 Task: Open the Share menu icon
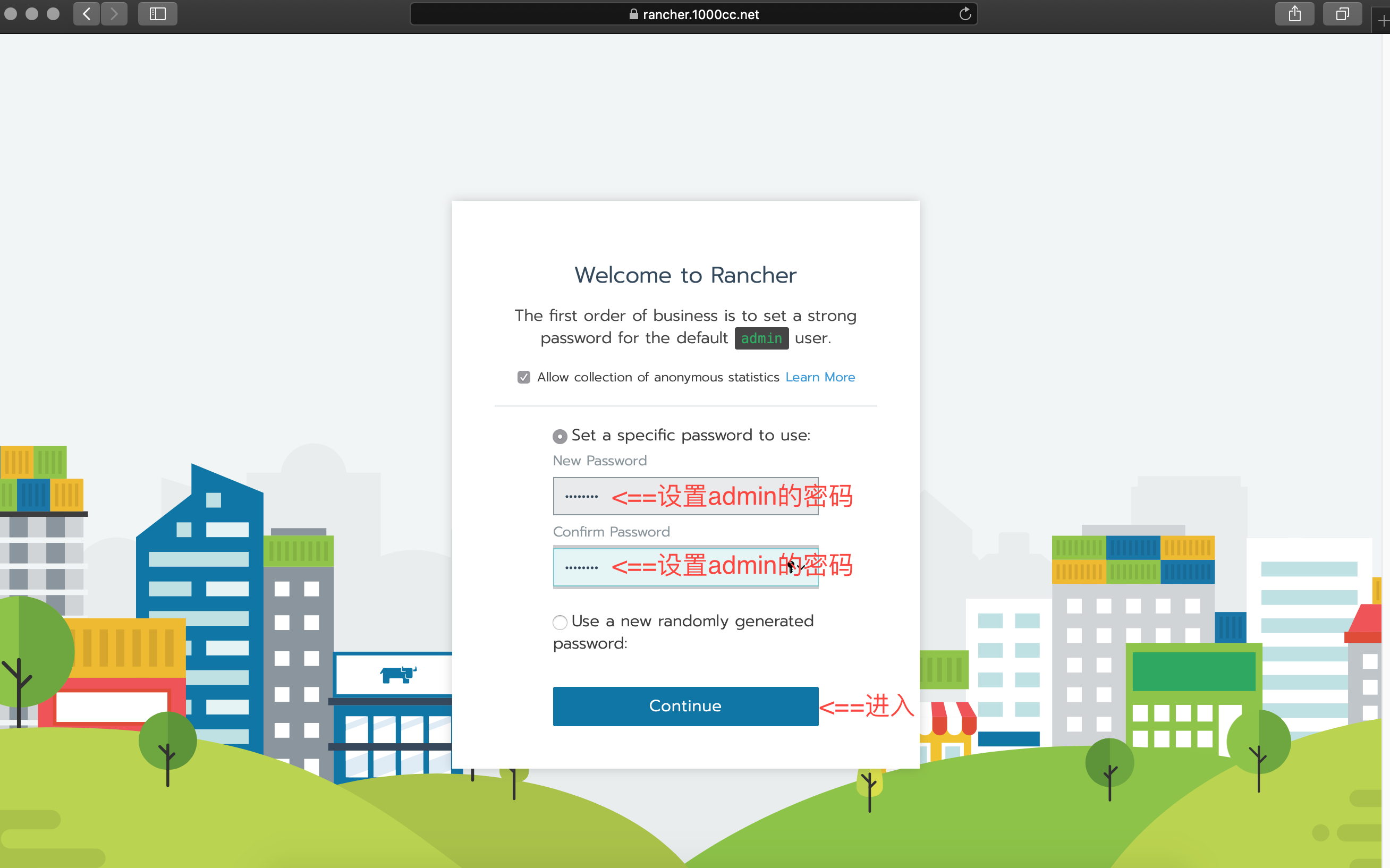coord(1294,14)
